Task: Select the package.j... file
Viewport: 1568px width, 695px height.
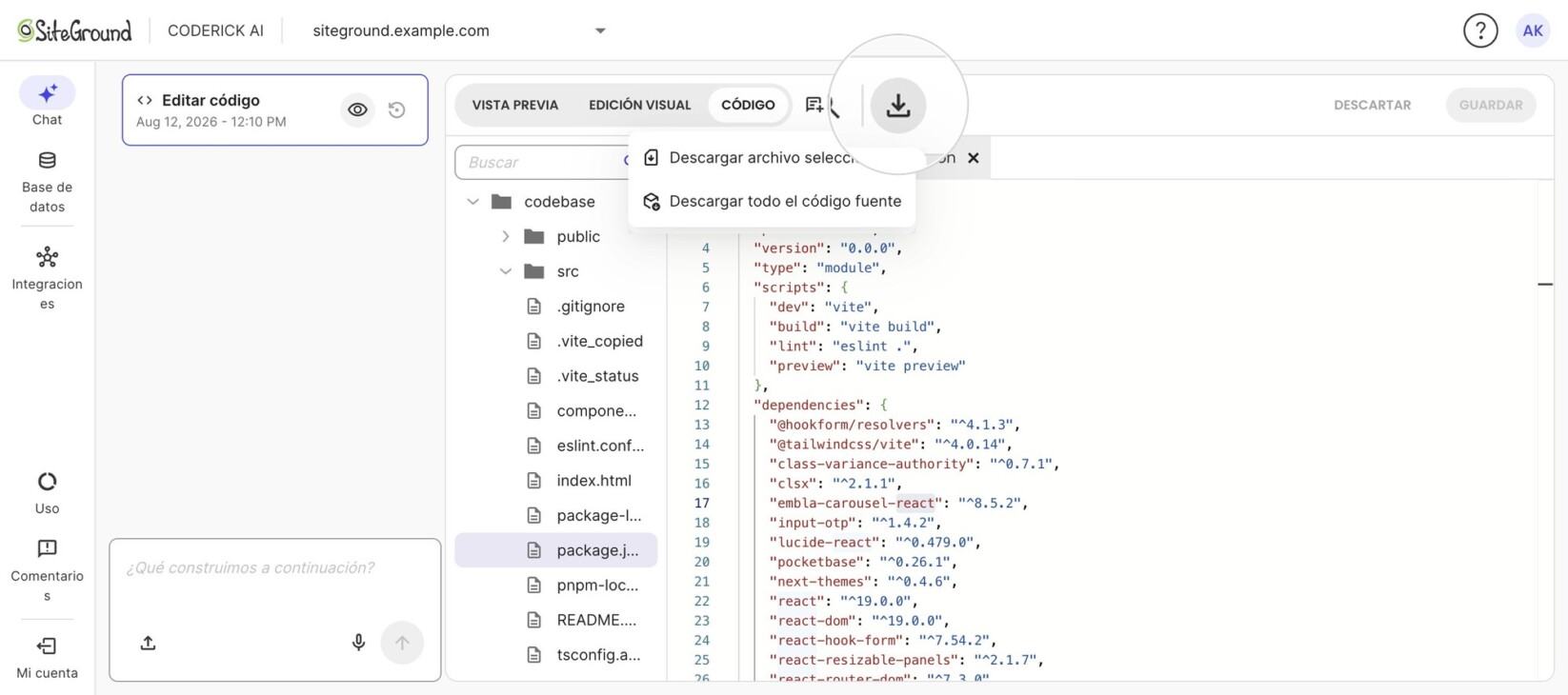Action: point(555,550)
